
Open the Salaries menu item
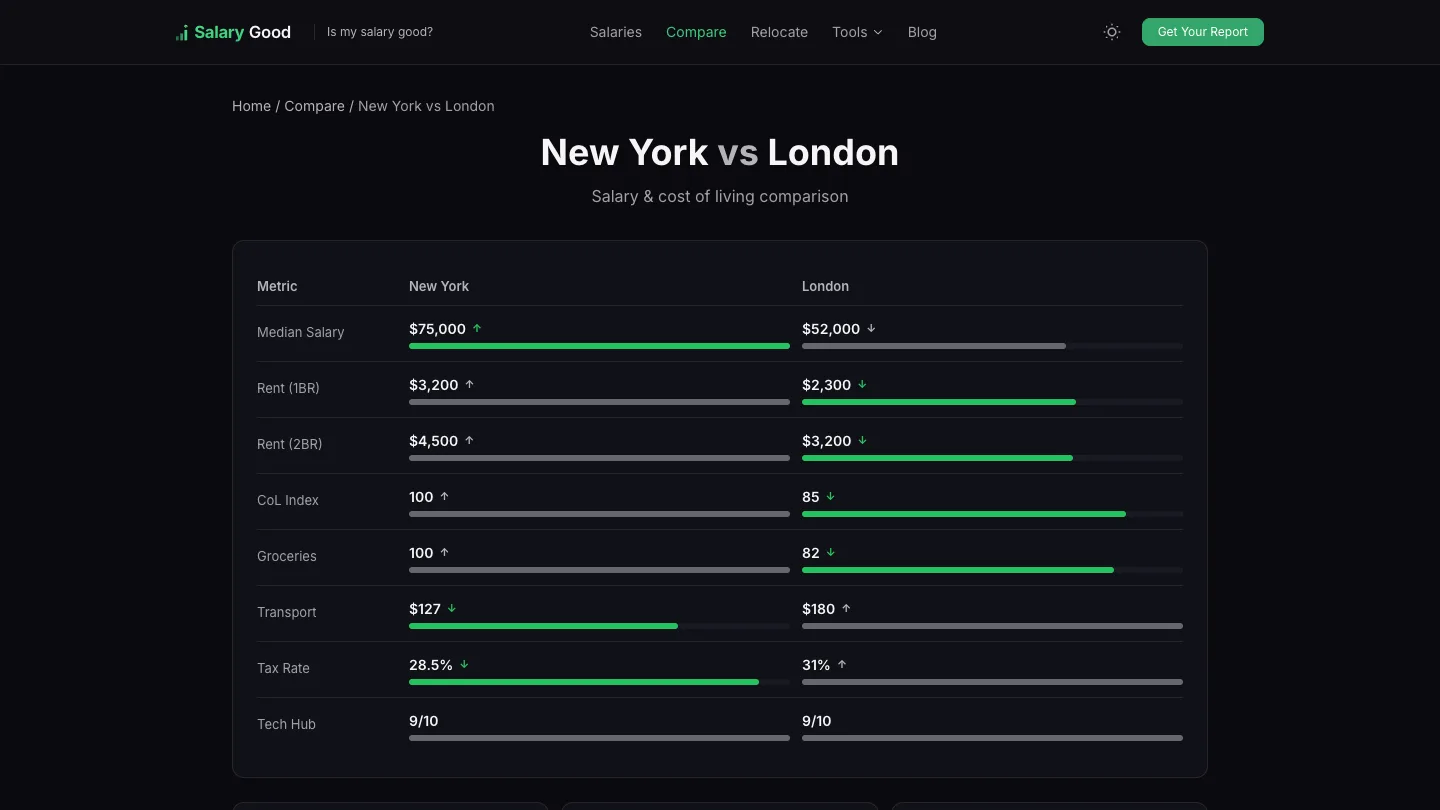point(615,32)
